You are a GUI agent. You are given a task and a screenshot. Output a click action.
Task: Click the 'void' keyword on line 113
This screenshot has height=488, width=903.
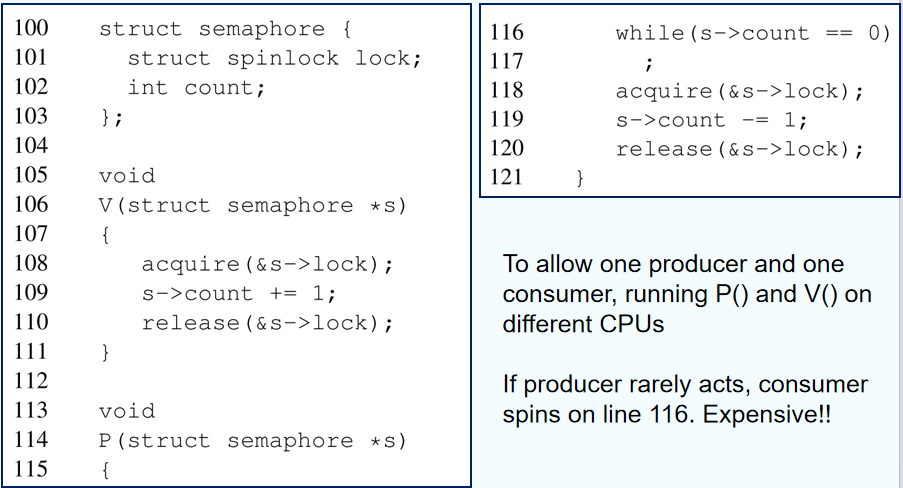127,411
